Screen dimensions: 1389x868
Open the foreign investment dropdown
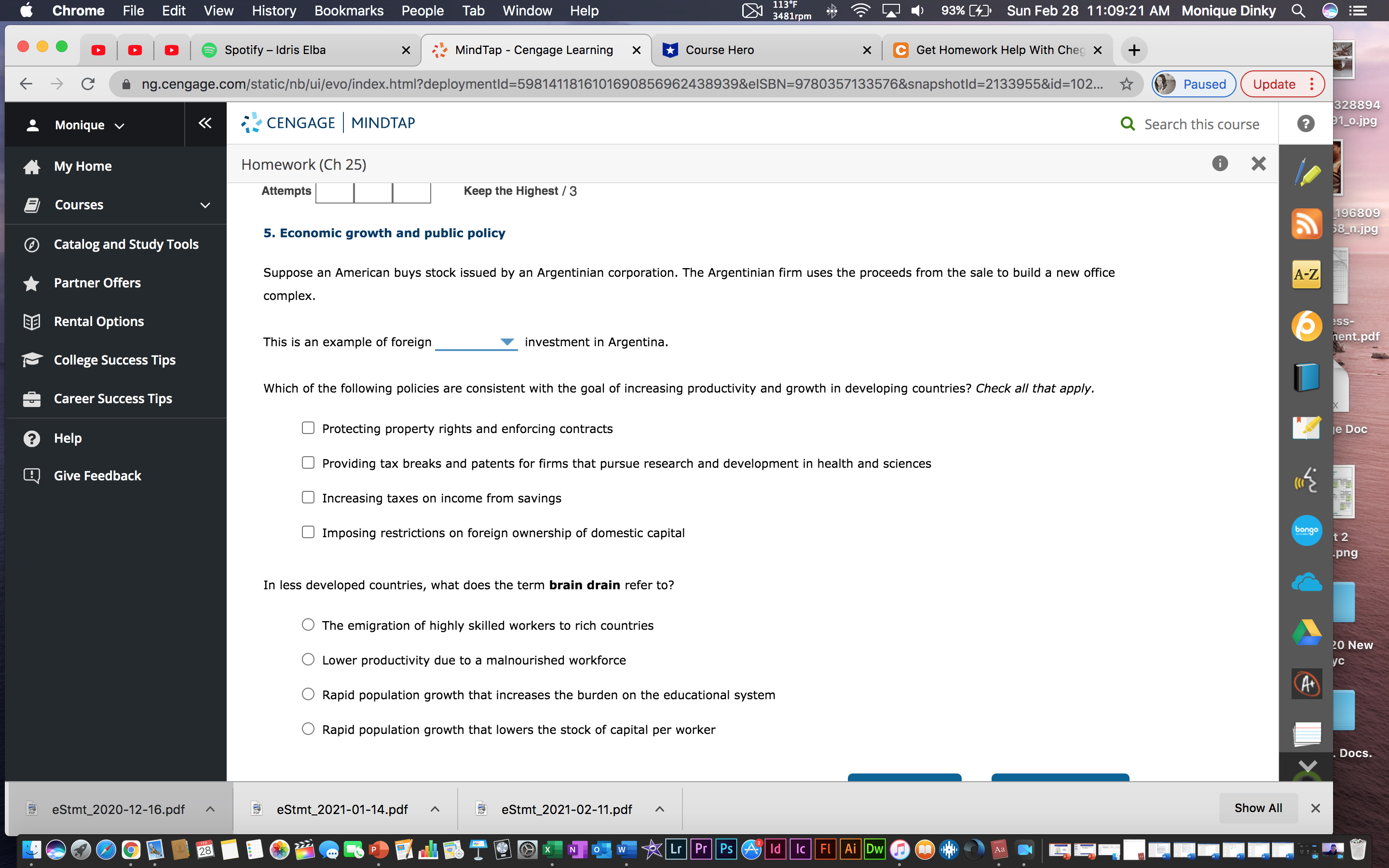click(506, 341)
